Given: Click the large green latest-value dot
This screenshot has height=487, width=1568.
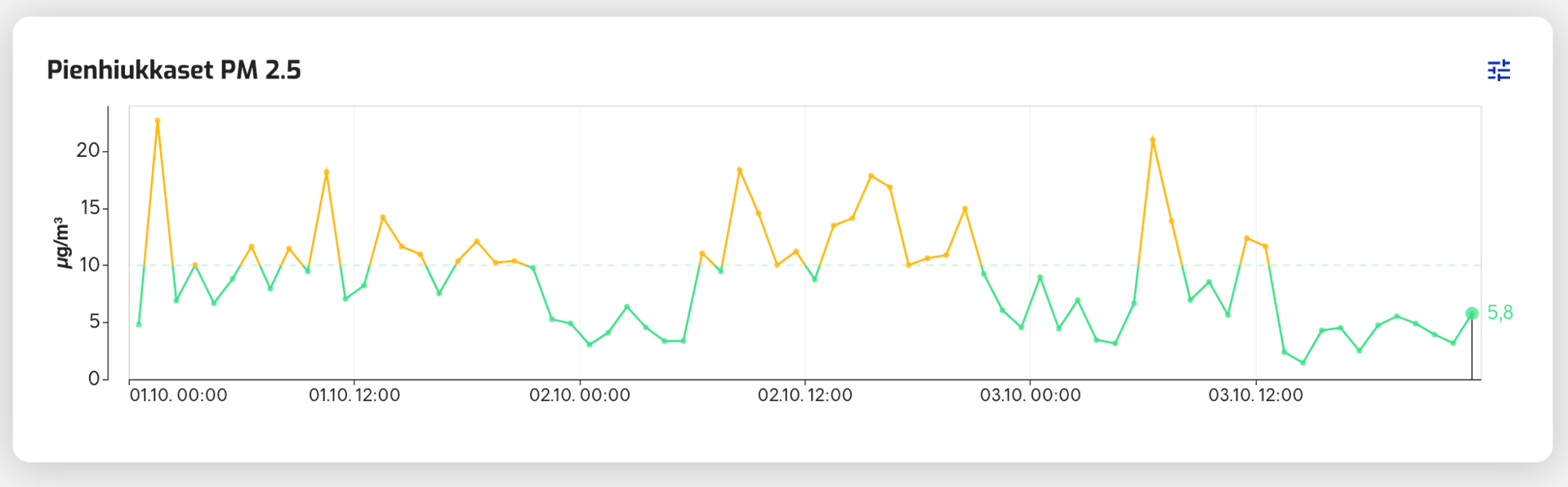Looking at the screenshot, I should click(1472, 314).
